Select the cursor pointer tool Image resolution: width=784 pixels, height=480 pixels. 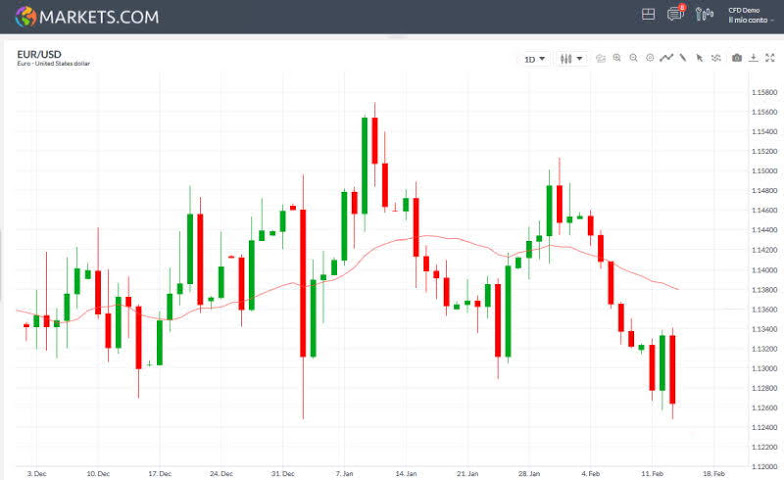pyautogui.click(x=699, y=58)
